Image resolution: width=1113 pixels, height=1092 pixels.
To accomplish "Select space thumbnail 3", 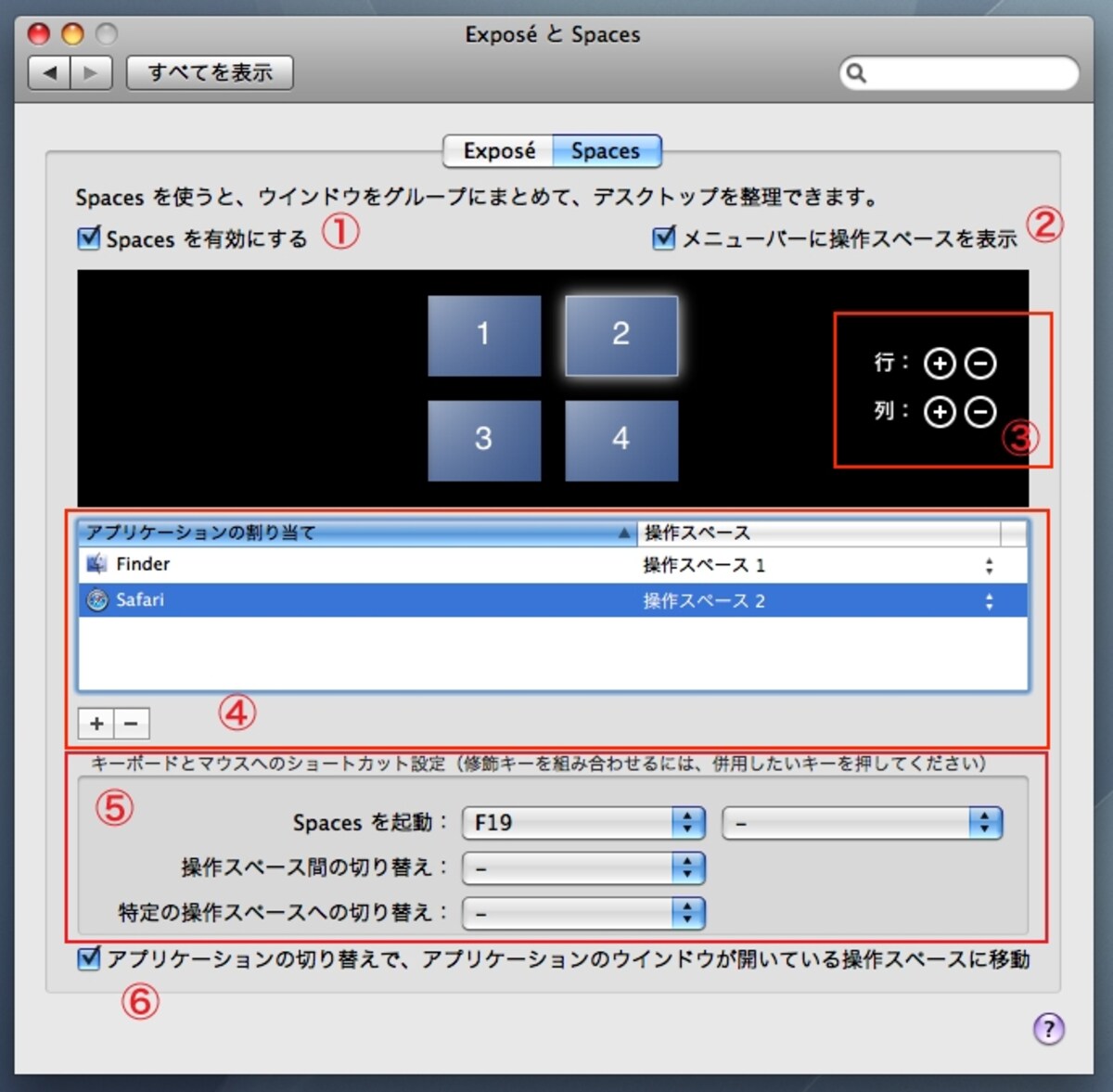I will point(484,440).
